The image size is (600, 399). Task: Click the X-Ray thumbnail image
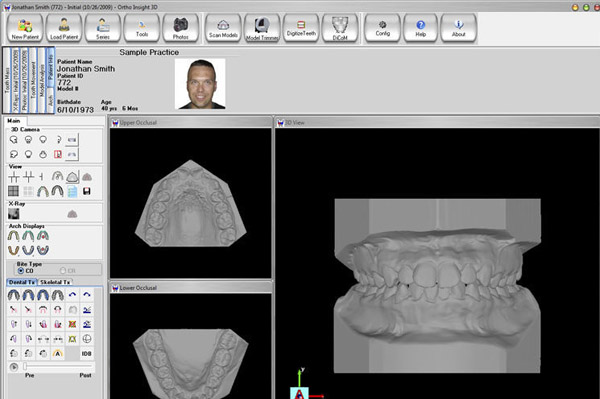pos(14,214)
